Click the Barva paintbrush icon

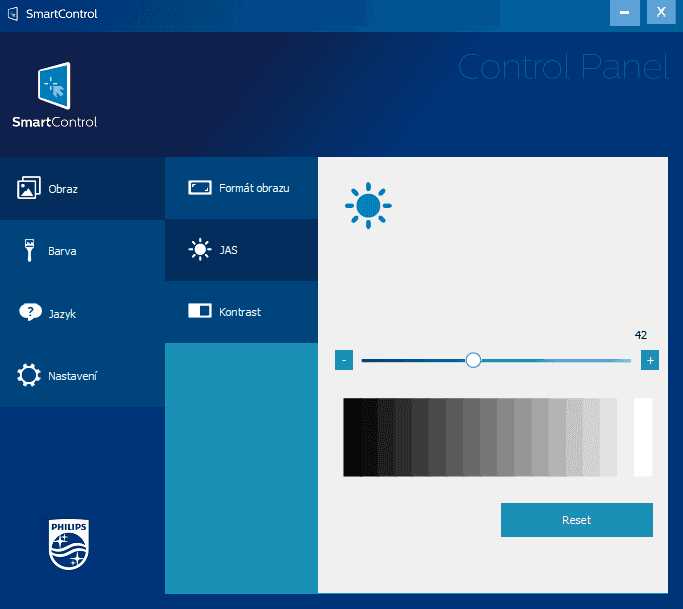[29, 250]
